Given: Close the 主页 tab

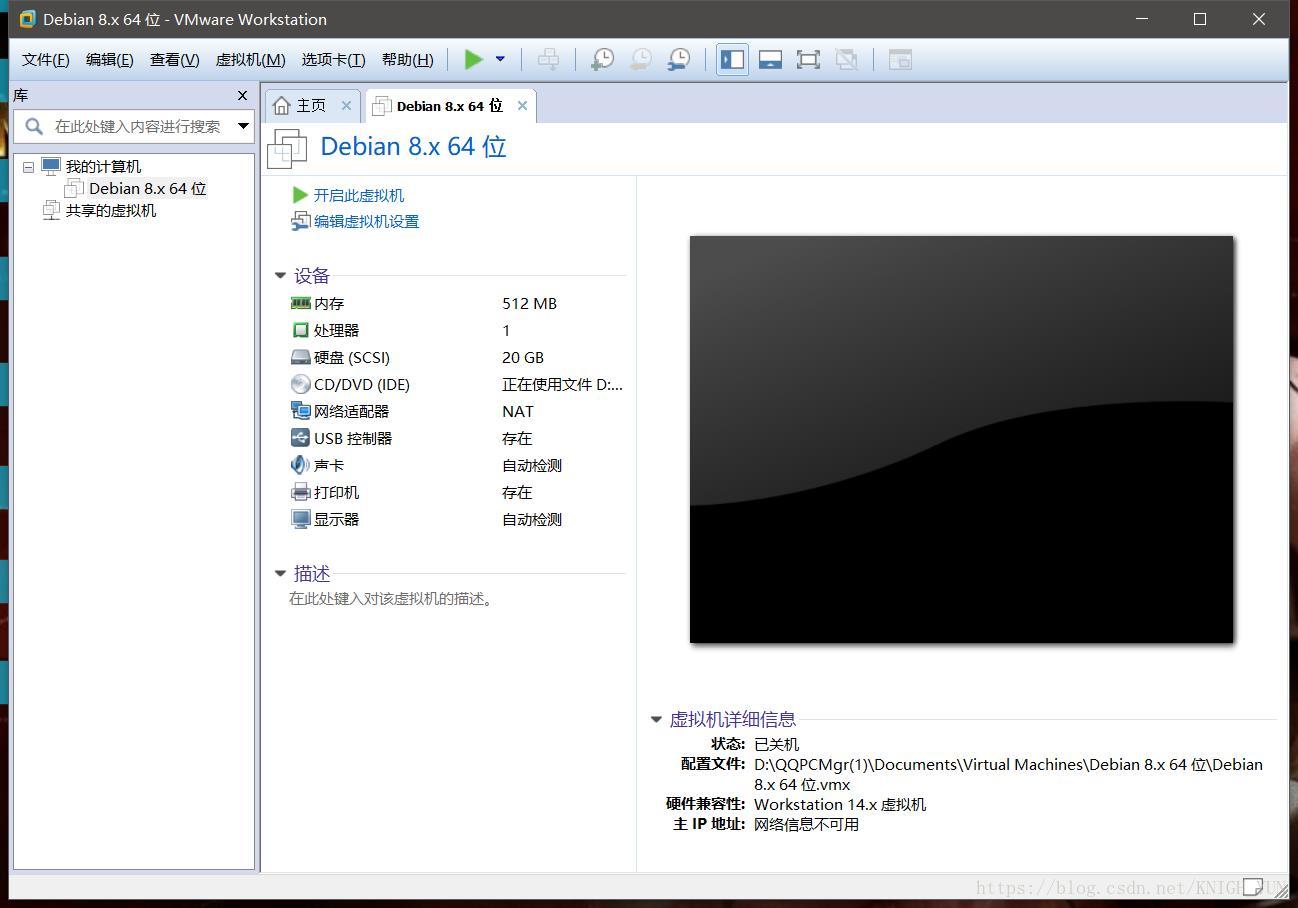Looking at the screenshot, I should click(346, 106).
